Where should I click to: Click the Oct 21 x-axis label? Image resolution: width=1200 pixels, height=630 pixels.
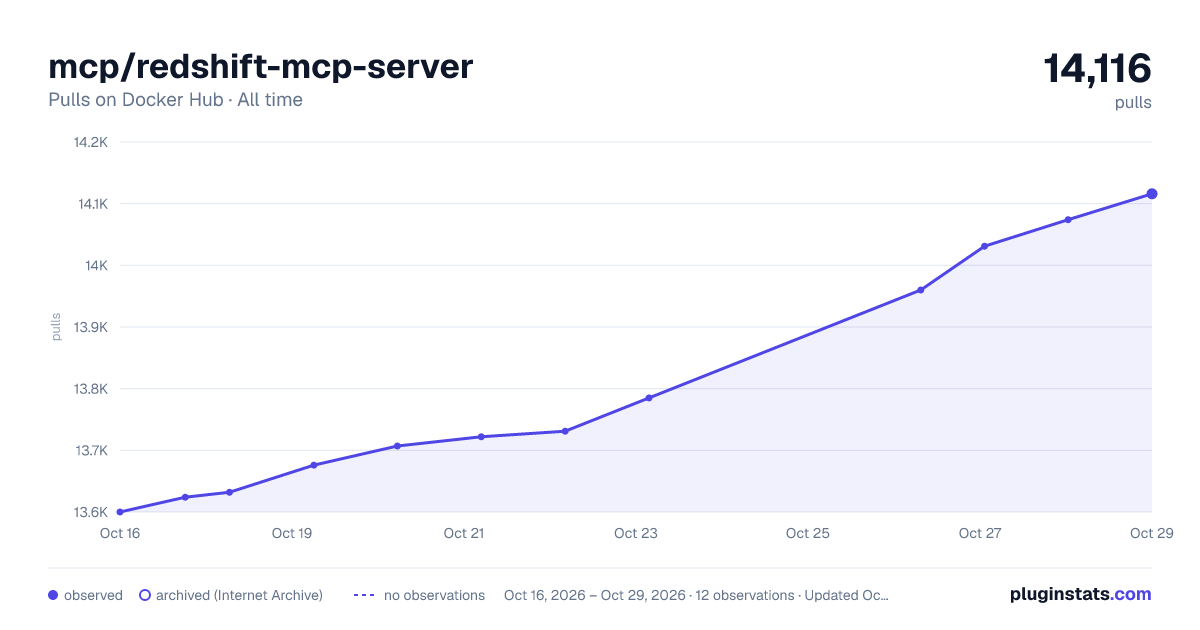point(464,533)
